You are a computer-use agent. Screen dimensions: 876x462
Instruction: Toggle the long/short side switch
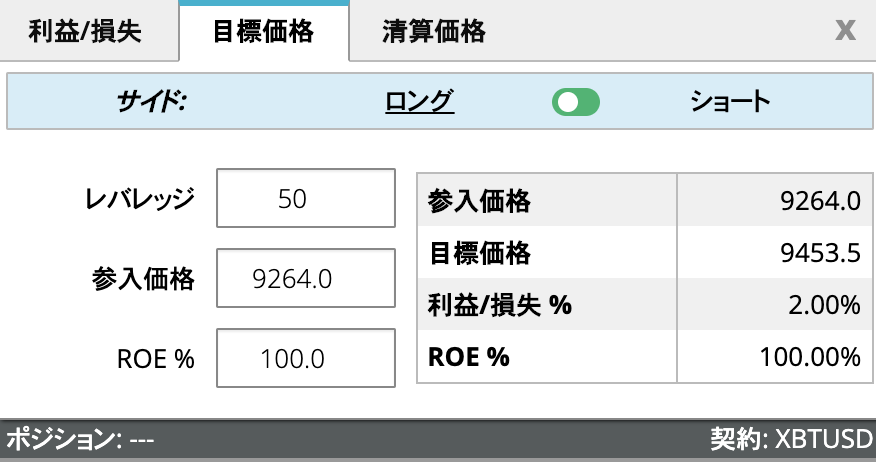575,101
